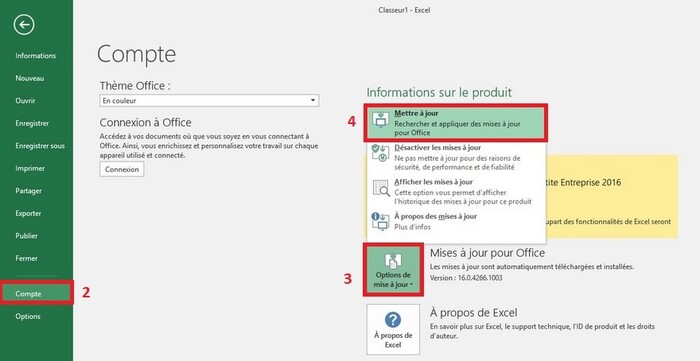Choose Mettre à jour menu entry

456,123
